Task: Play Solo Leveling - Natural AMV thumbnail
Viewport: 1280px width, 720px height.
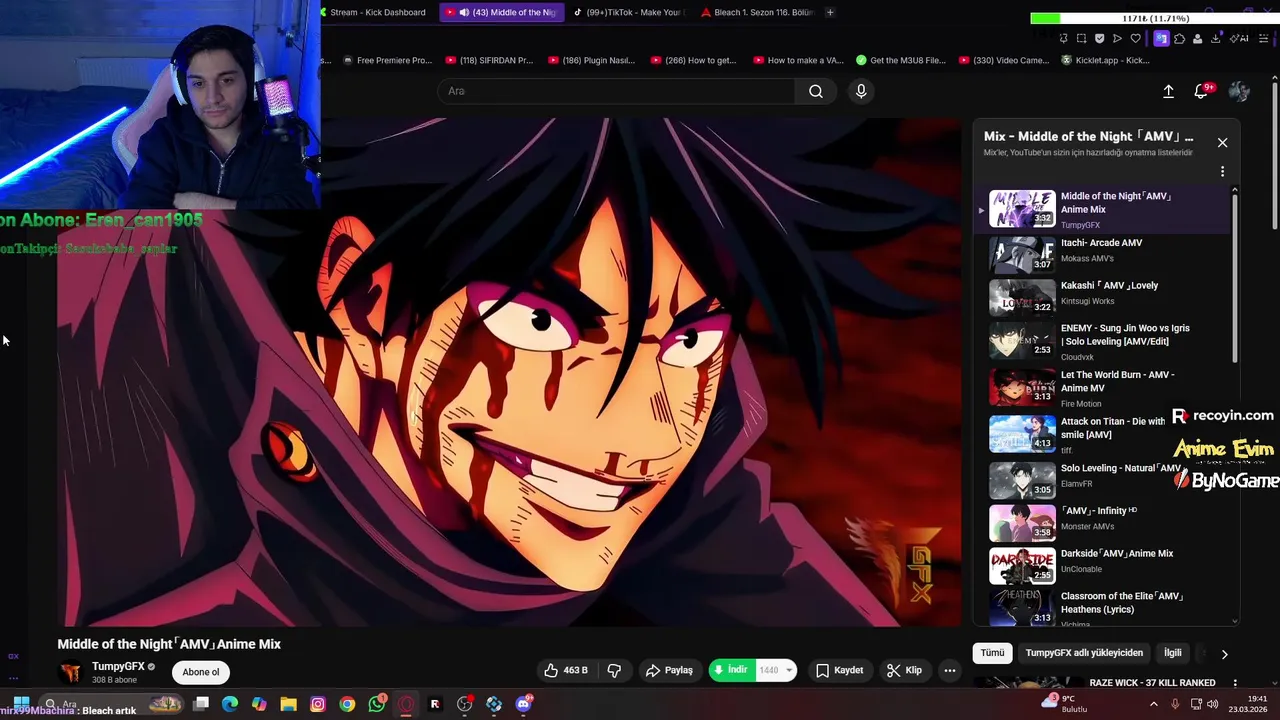Action: 1022,480
